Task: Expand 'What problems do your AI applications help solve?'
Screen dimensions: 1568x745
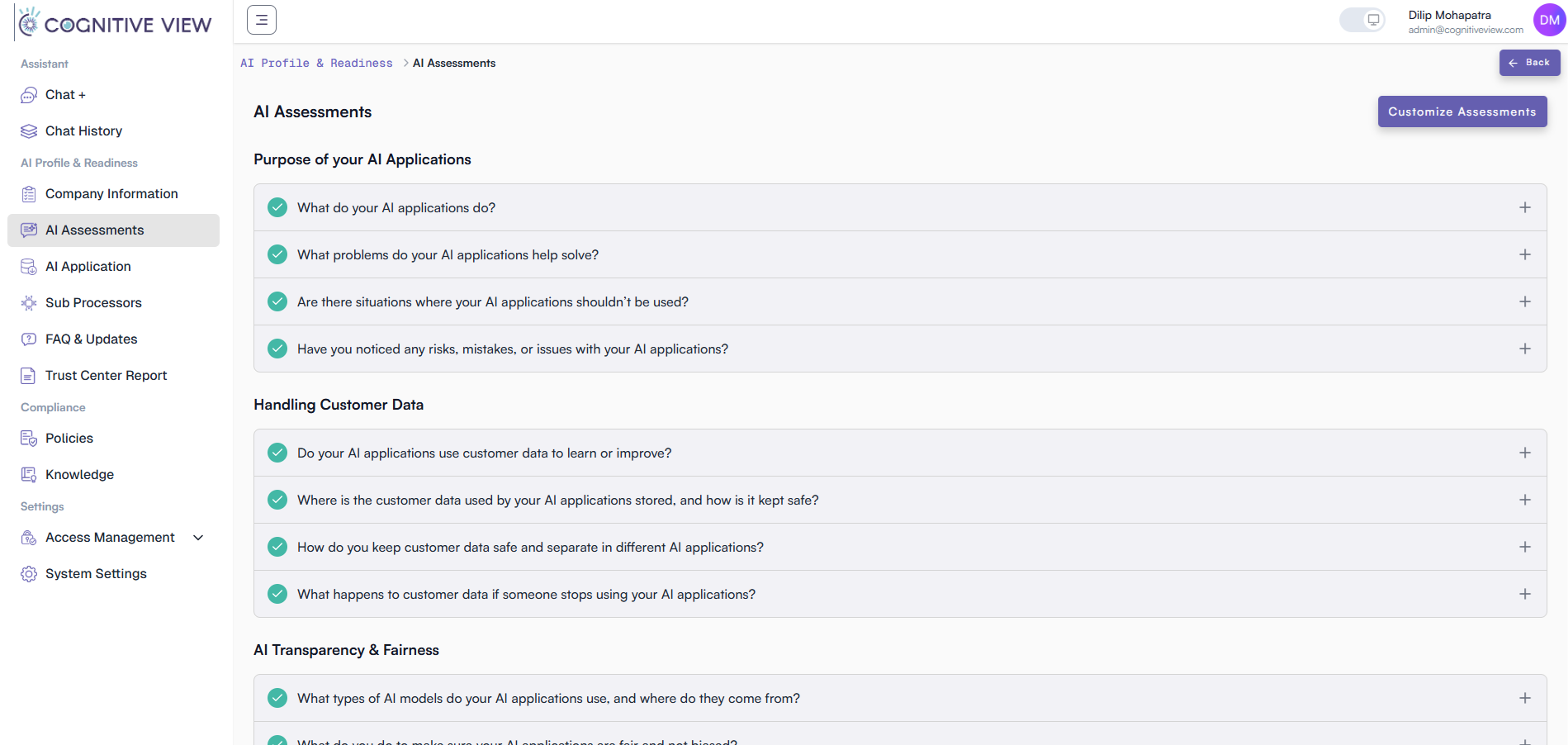Action: (x=1524, y=254)
